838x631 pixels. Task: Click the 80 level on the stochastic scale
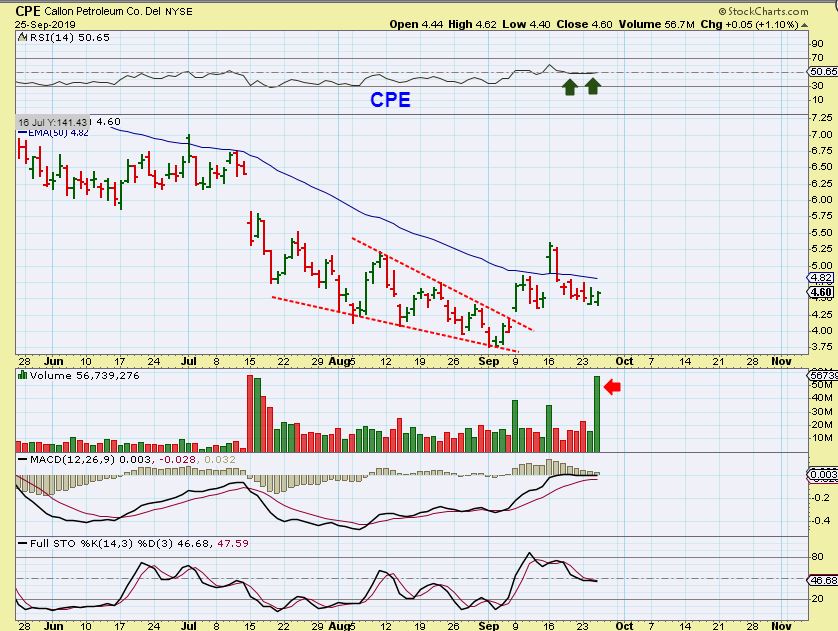point(817,557)
